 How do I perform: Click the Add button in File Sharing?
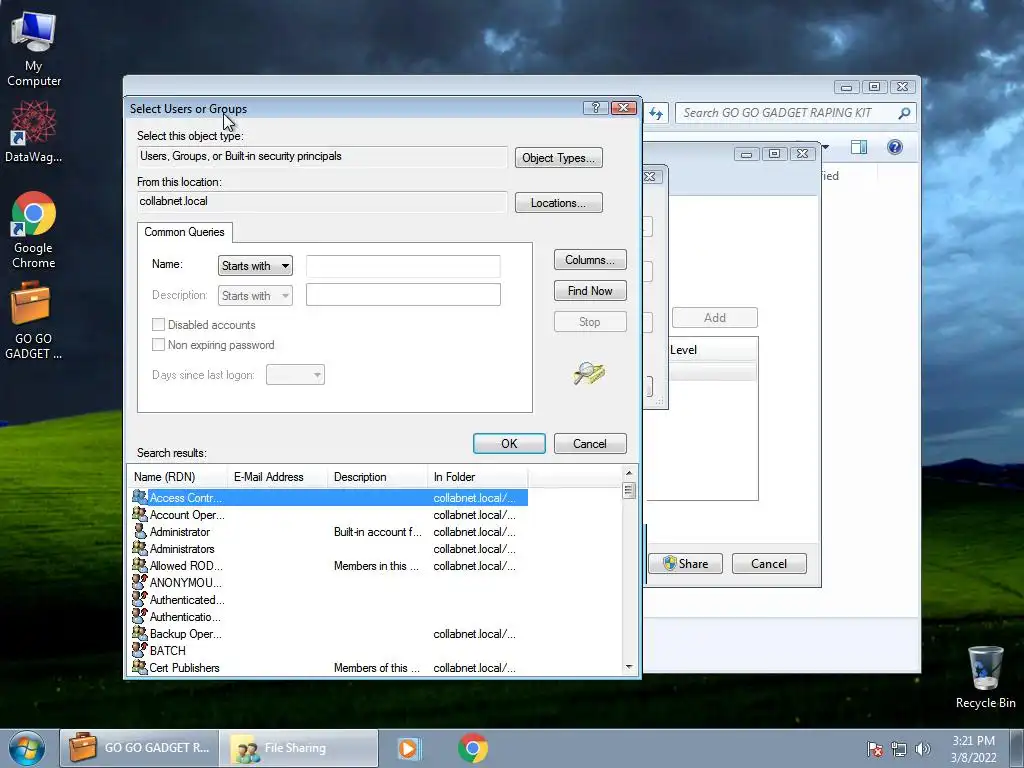pos(714,317)
